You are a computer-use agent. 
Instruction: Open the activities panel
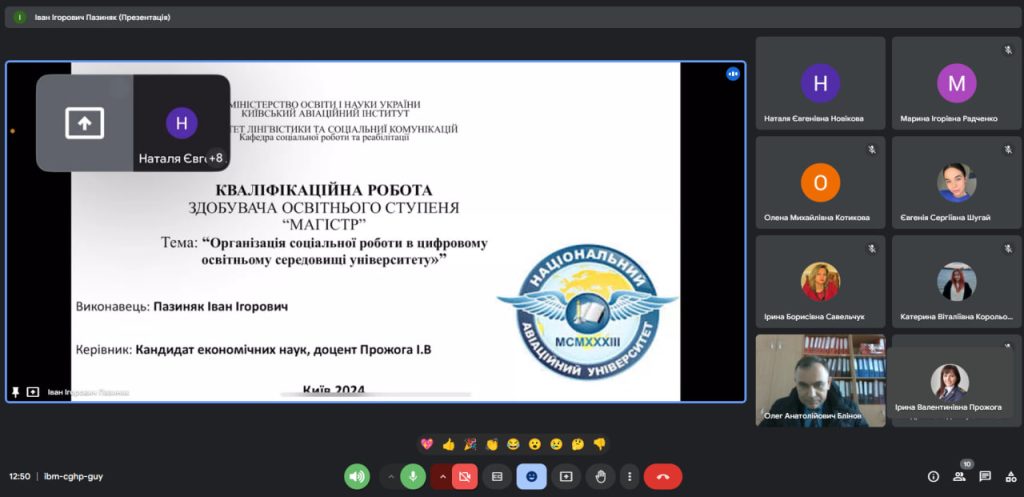coord(1010,477)
